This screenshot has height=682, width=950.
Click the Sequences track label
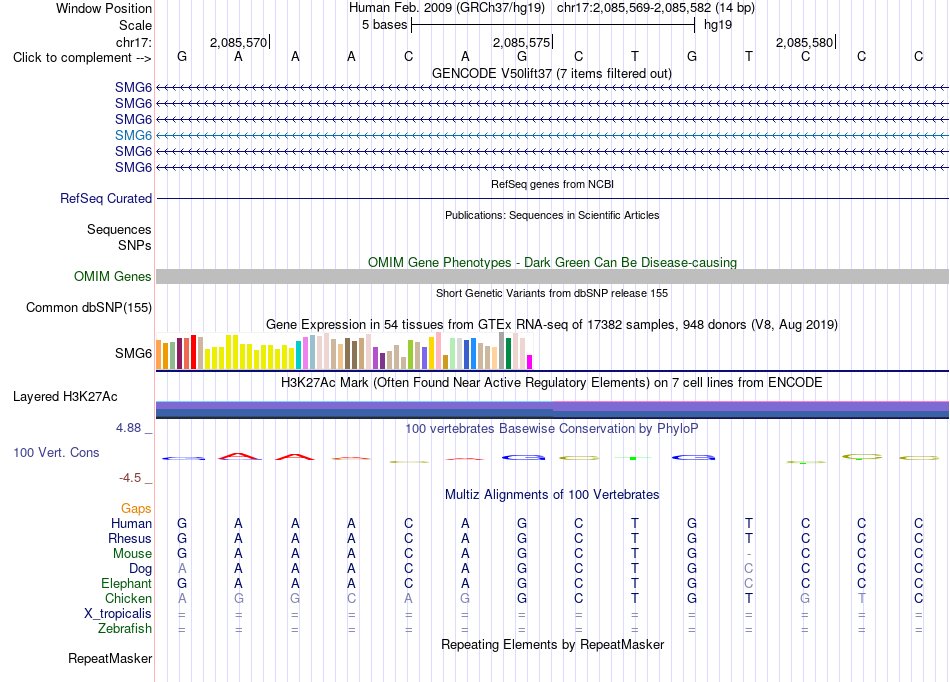click(x=119, y=229)
